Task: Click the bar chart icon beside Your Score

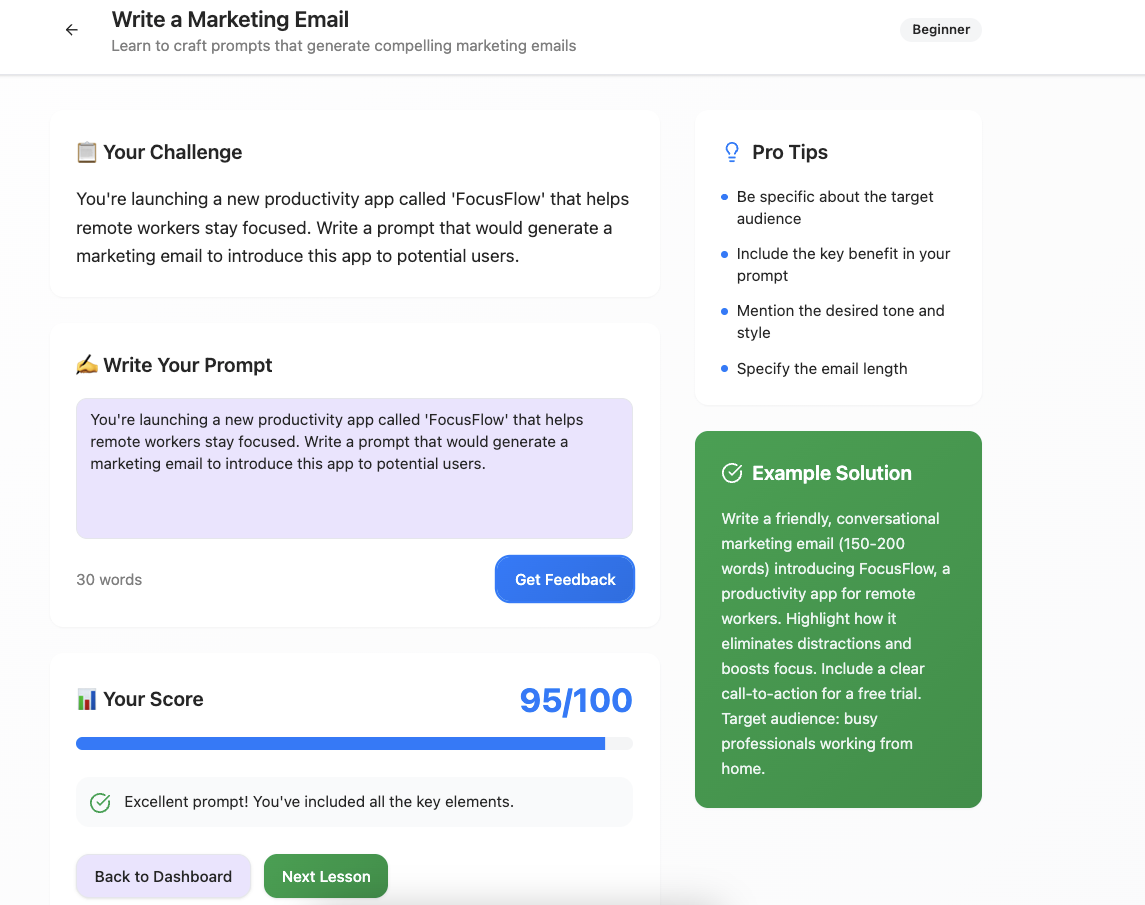Action: click(x=86, y=699)
